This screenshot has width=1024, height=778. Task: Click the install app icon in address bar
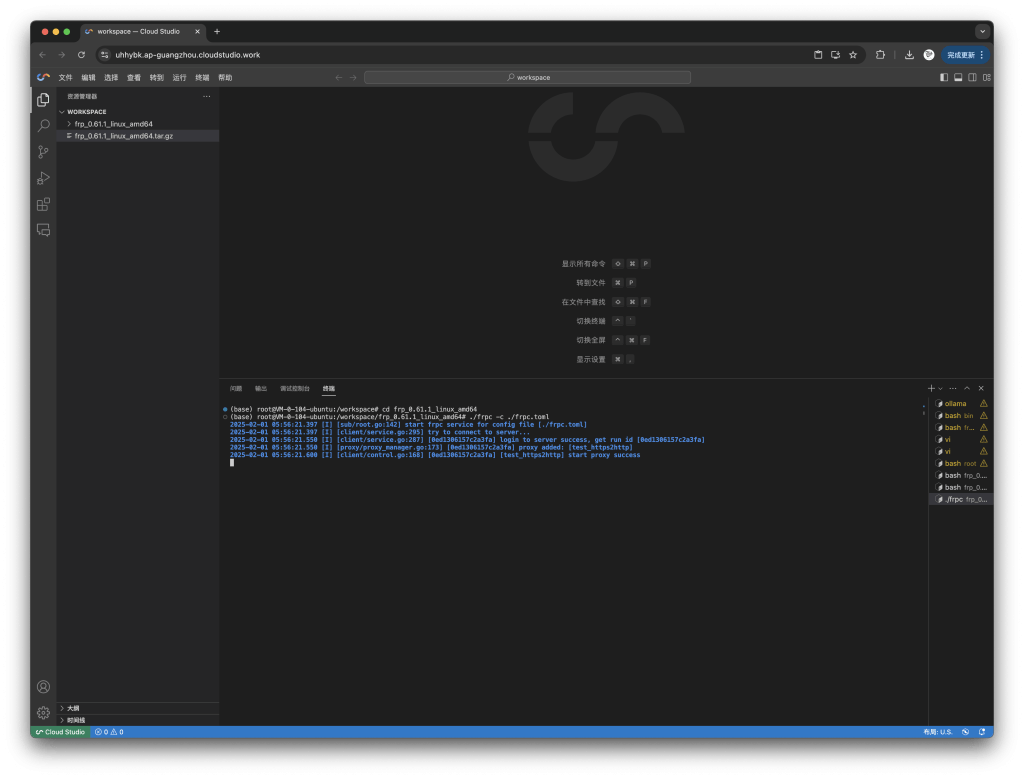point(835,55)
